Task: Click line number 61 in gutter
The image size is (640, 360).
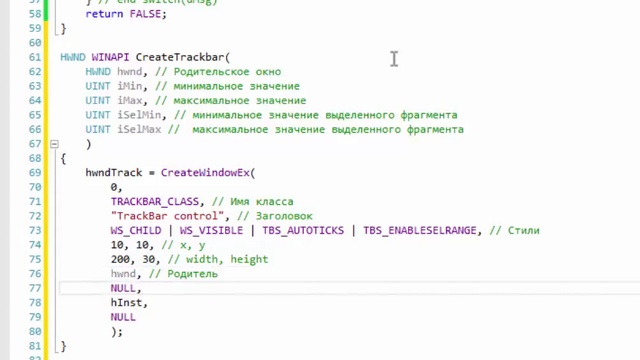Action: coord(35,58)
